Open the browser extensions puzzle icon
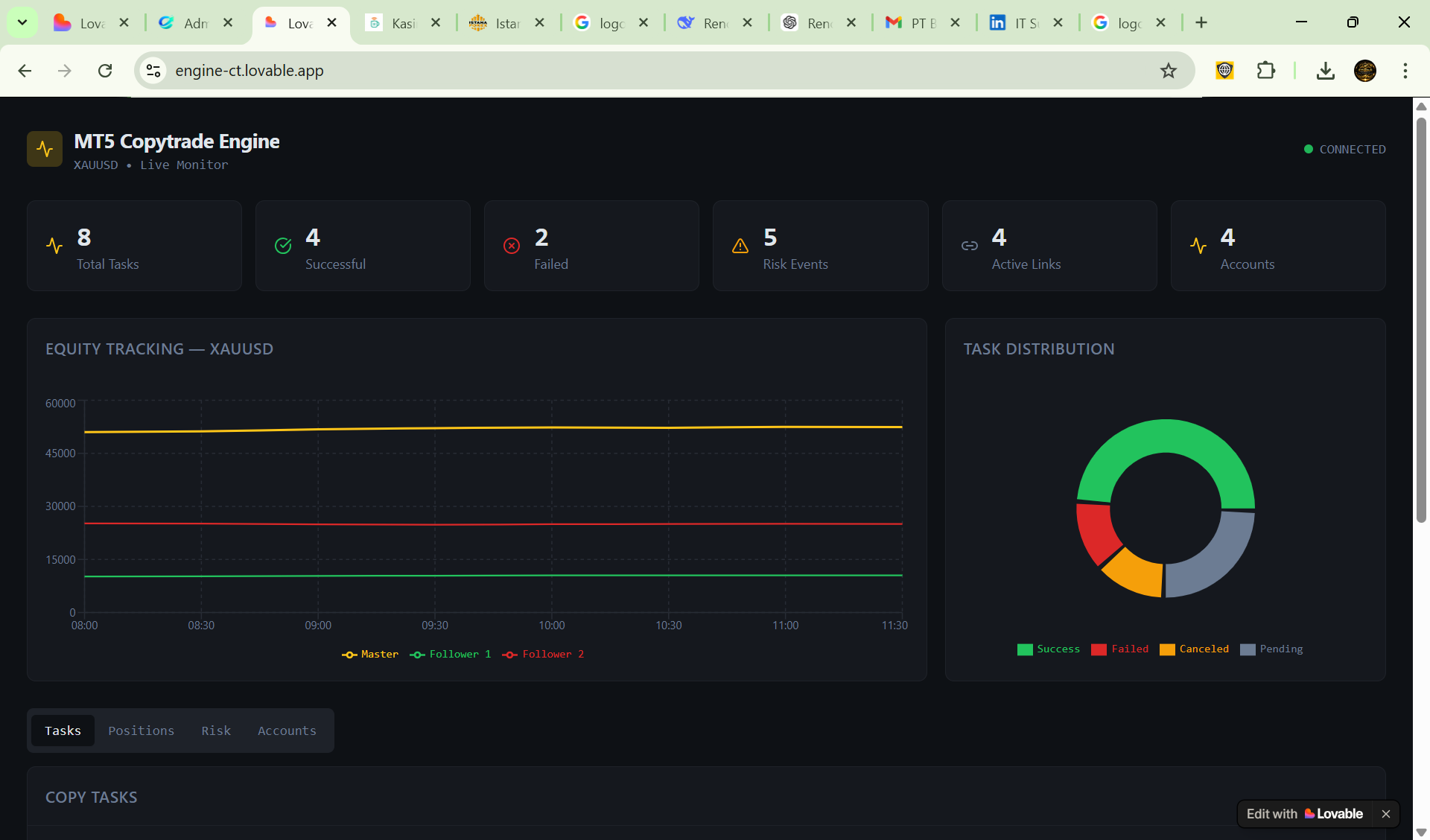Screen dimensions: 1430x840 (1265, 71)
